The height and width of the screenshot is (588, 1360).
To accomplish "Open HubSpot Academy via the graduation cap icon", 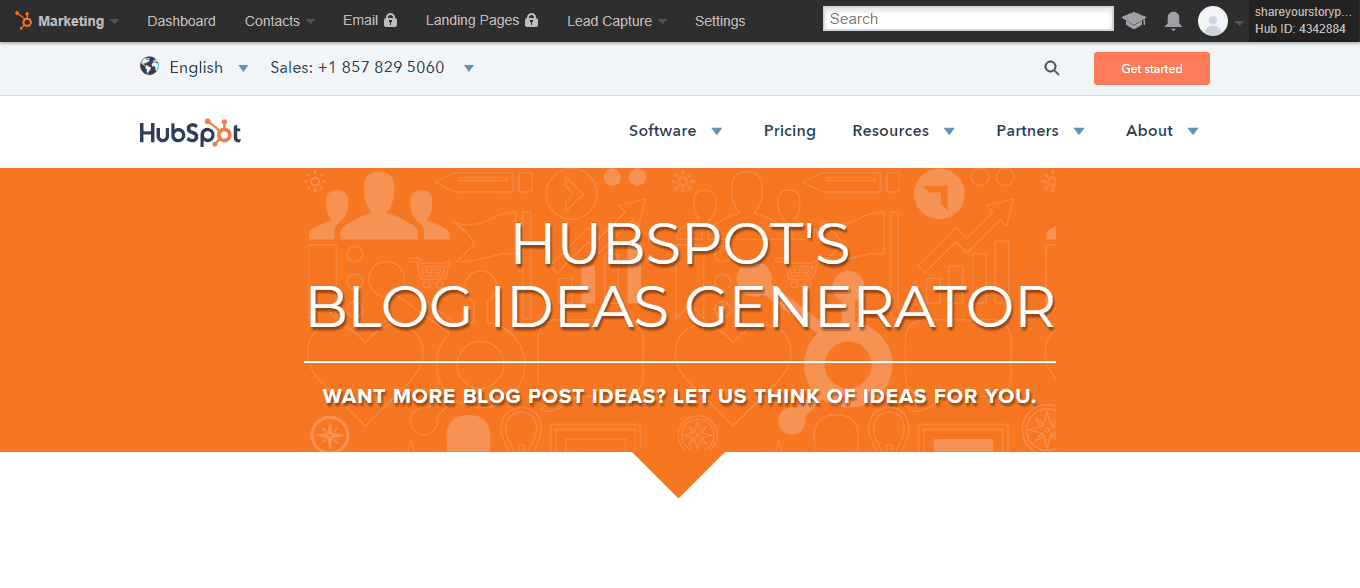I will (x=1134, y=20).
